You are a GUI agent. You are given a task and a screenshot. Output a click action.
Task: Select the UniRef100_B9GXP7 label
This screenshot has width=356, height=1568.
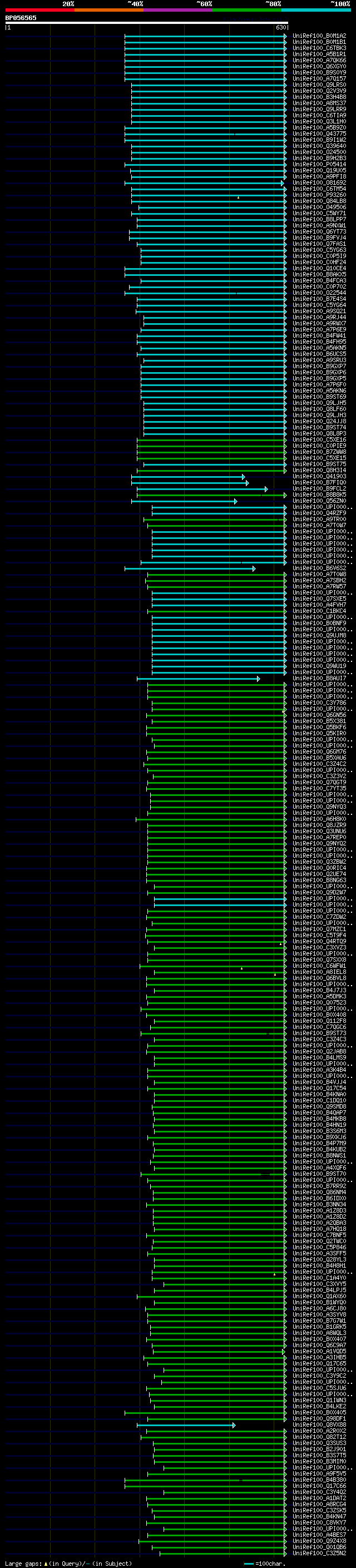[319, 367]
